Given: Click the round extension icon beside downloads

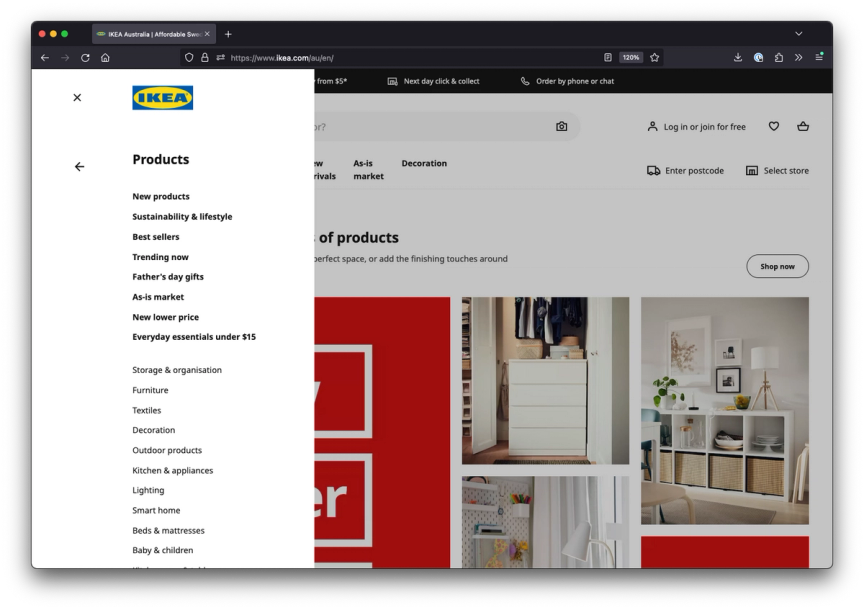Looking at the screenshot, I should point(759,57).
